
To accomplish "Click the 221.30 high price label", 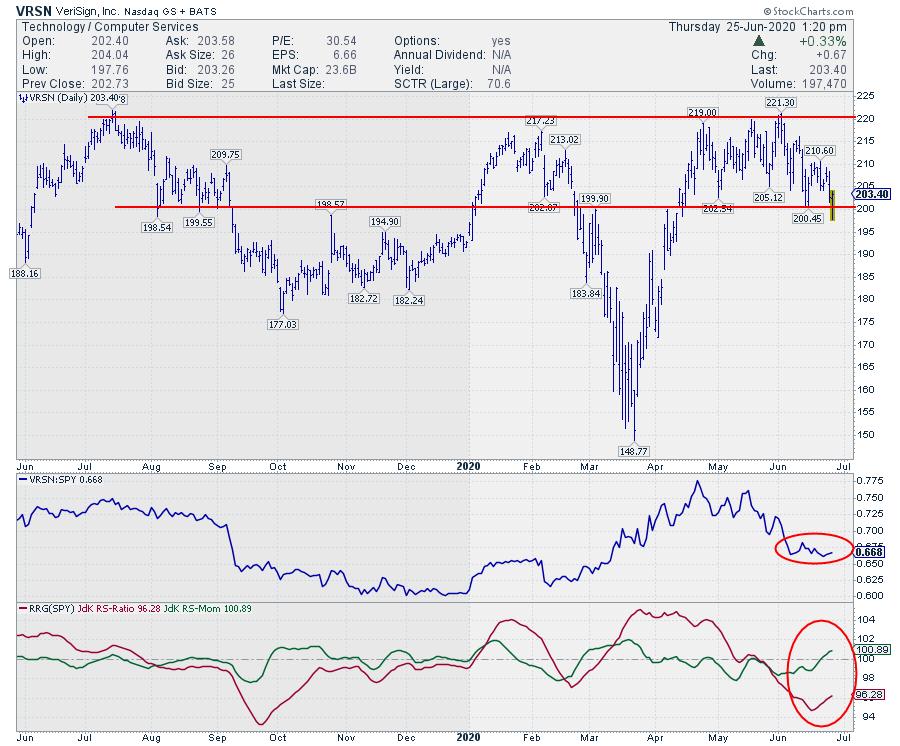I will point(781,103).
